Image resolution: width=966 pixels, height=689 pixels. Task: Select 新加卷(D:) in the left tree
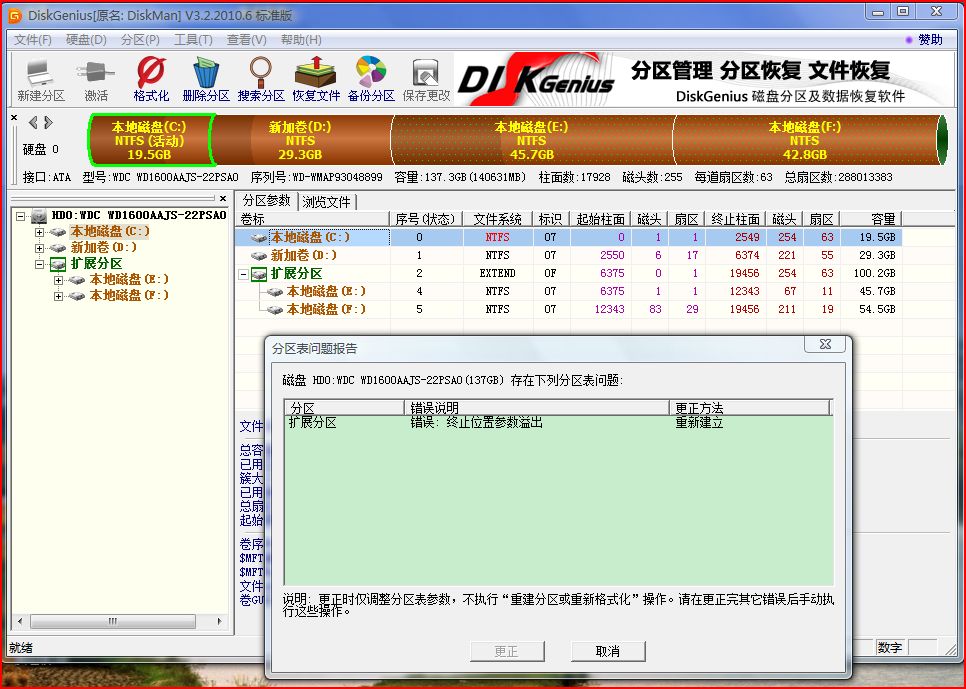click(x=104, y=248)
